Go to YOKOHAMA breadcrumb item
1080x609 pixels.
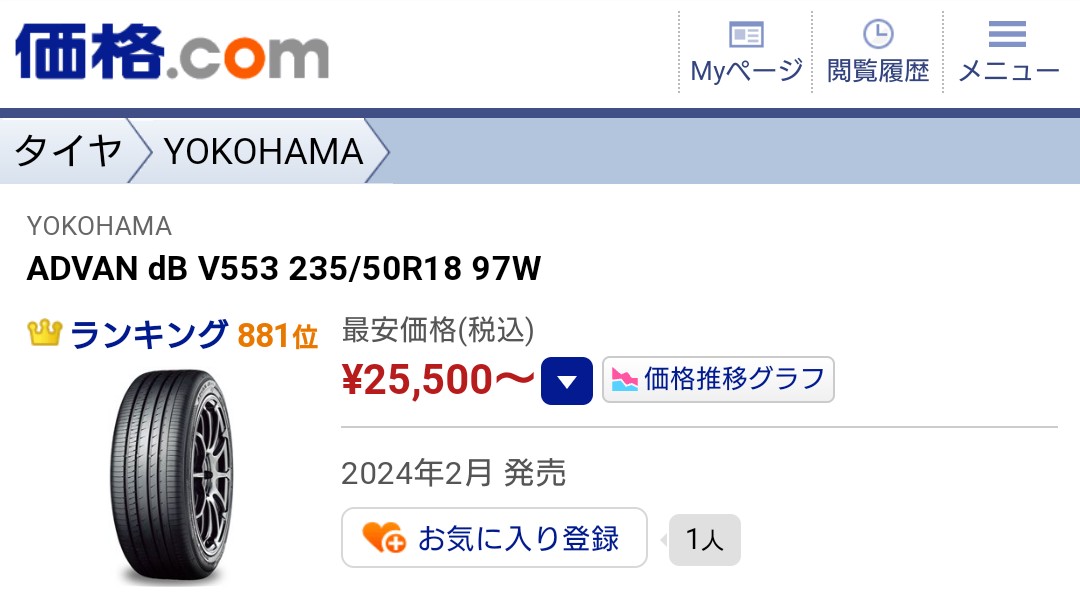[263, 151]
